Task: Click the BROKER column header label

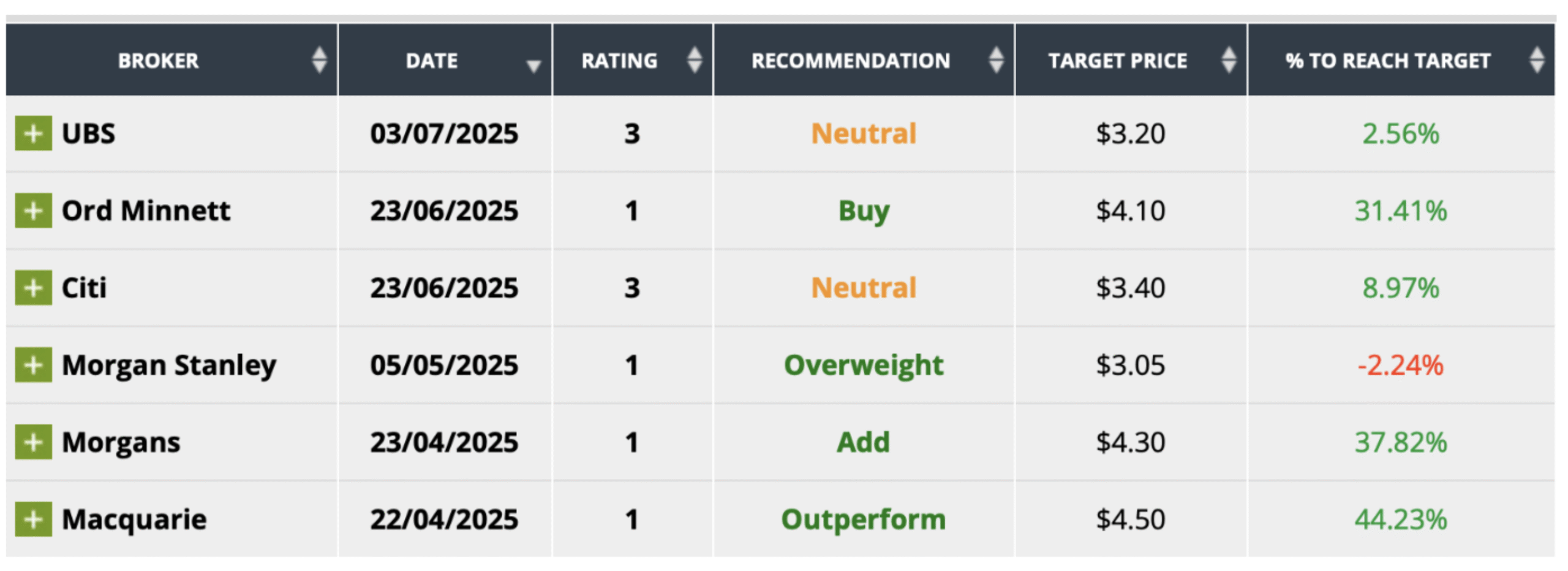Action: tap(159, 61)
